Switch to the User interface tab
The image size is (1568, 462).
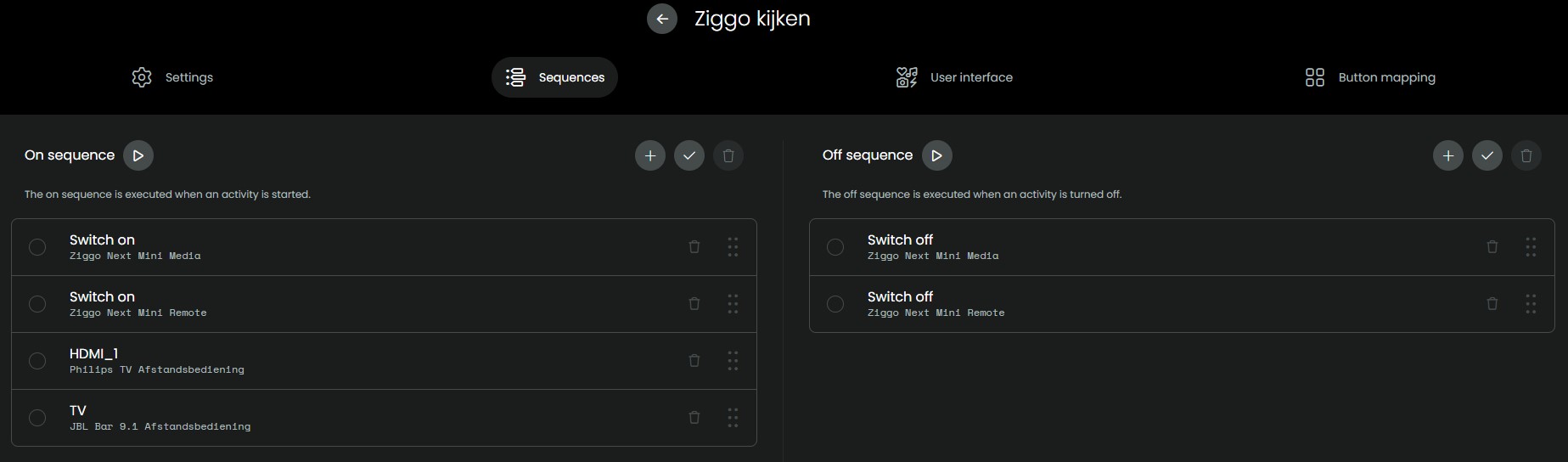[x=954, y=77]
